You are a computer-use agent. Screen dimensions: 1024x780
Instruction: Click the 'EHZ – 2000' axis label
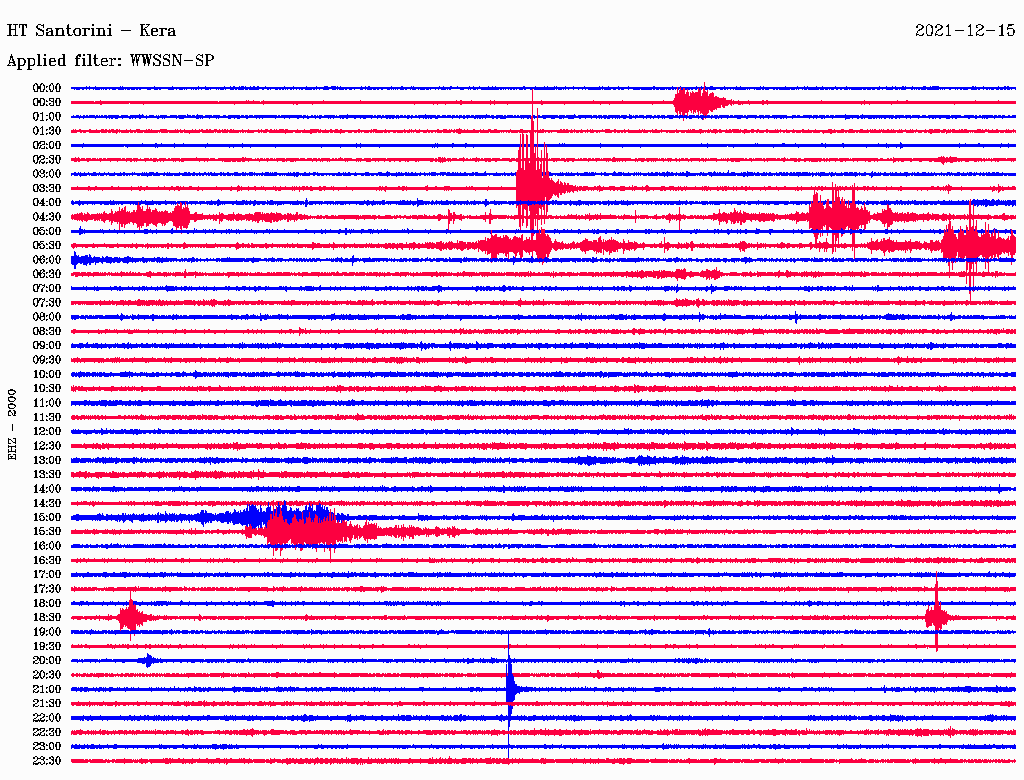12,425
